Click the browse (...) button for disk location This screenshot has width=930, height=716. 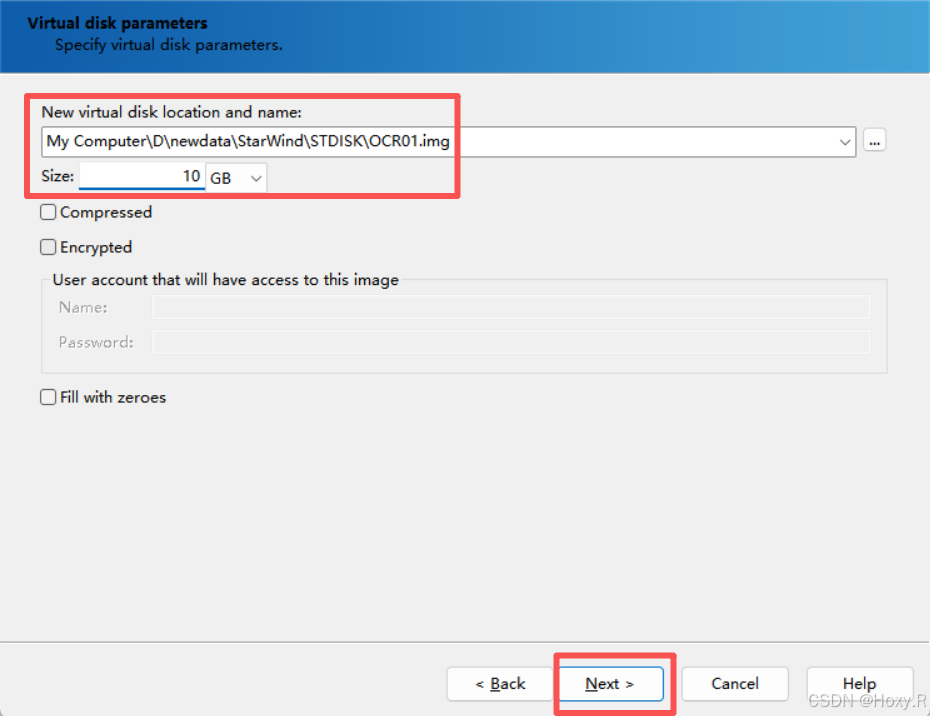coord(874,141)
